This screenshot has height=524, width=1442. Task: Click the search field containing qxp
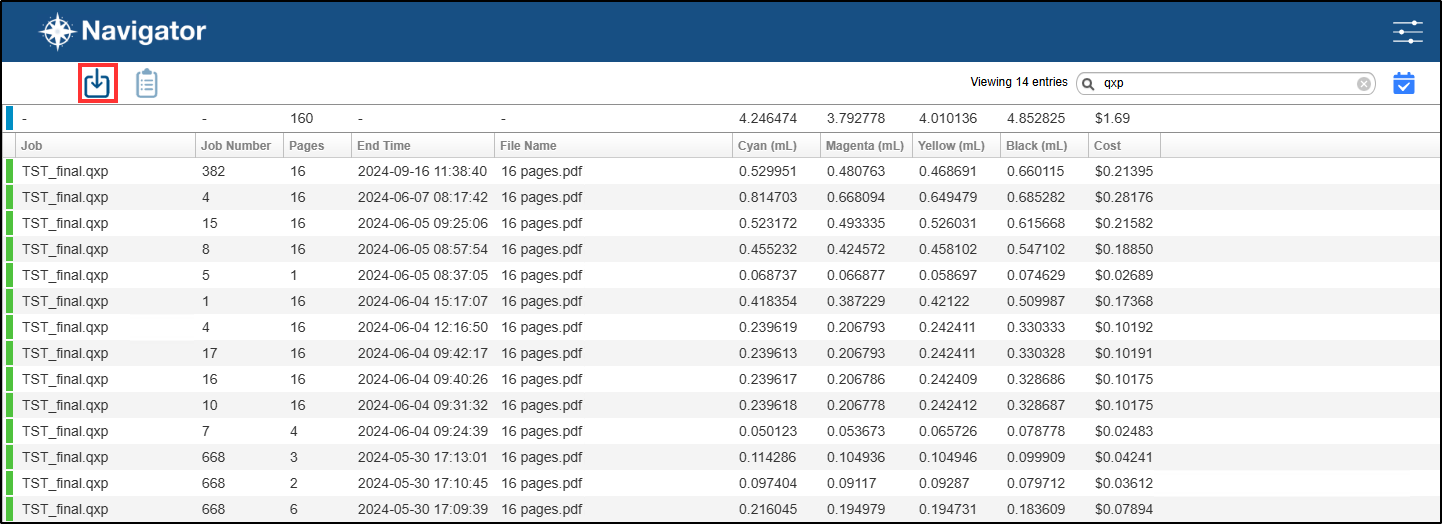[x=1226, y=84]
